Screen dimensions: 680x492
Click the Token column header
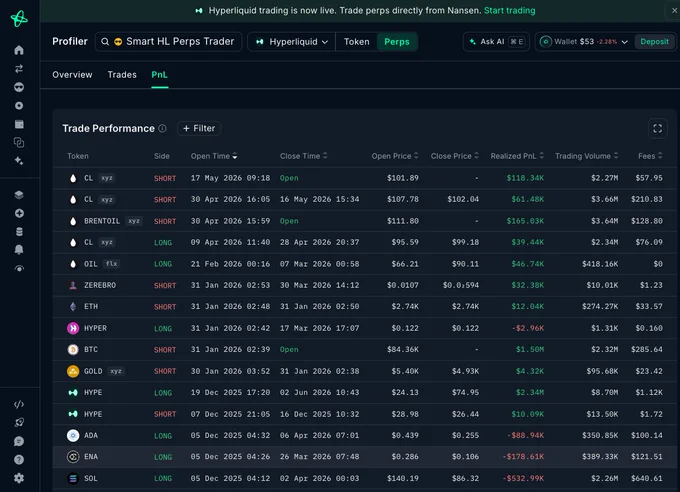[x=78, y=156]
